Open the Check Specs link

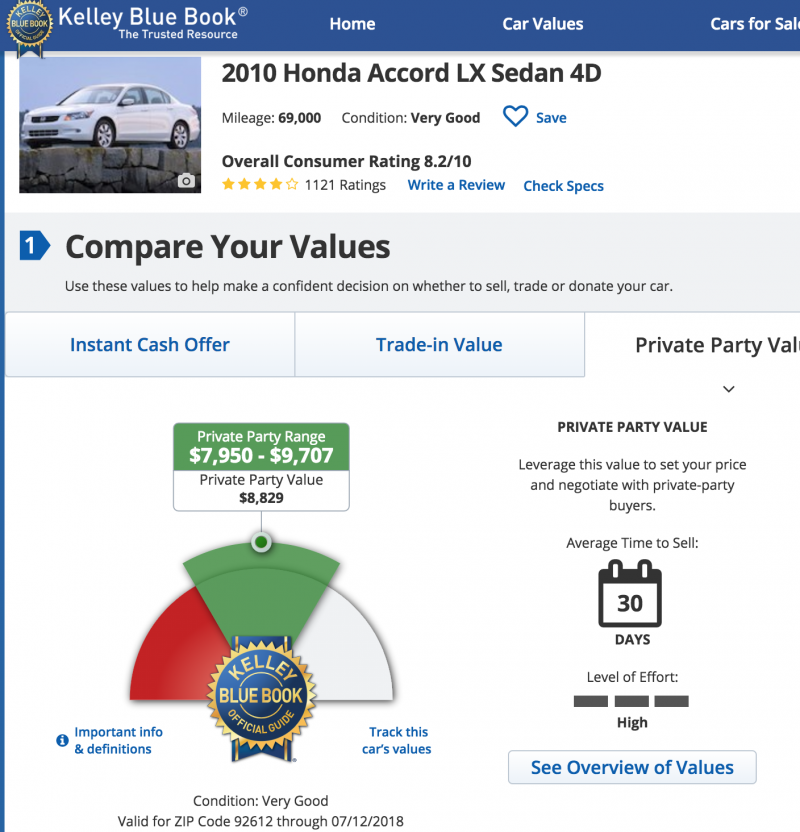click(x=563, y=186)
